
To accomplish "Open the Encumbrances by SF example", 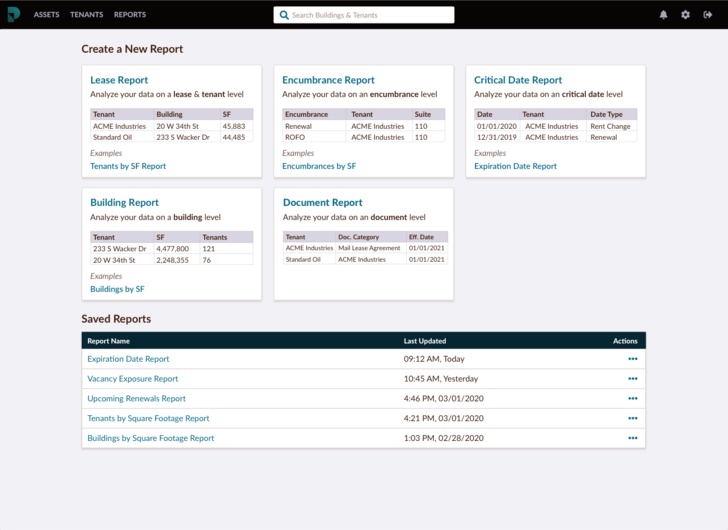I will 319,166.
